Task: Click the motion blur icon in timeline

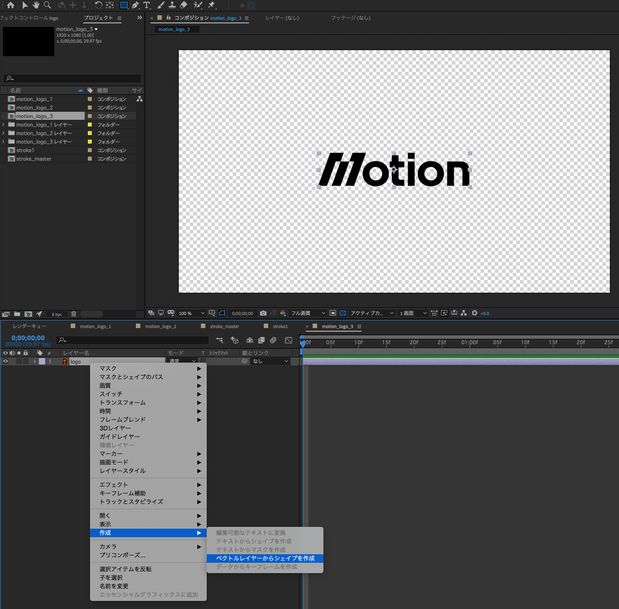Action: pos(273,340)
